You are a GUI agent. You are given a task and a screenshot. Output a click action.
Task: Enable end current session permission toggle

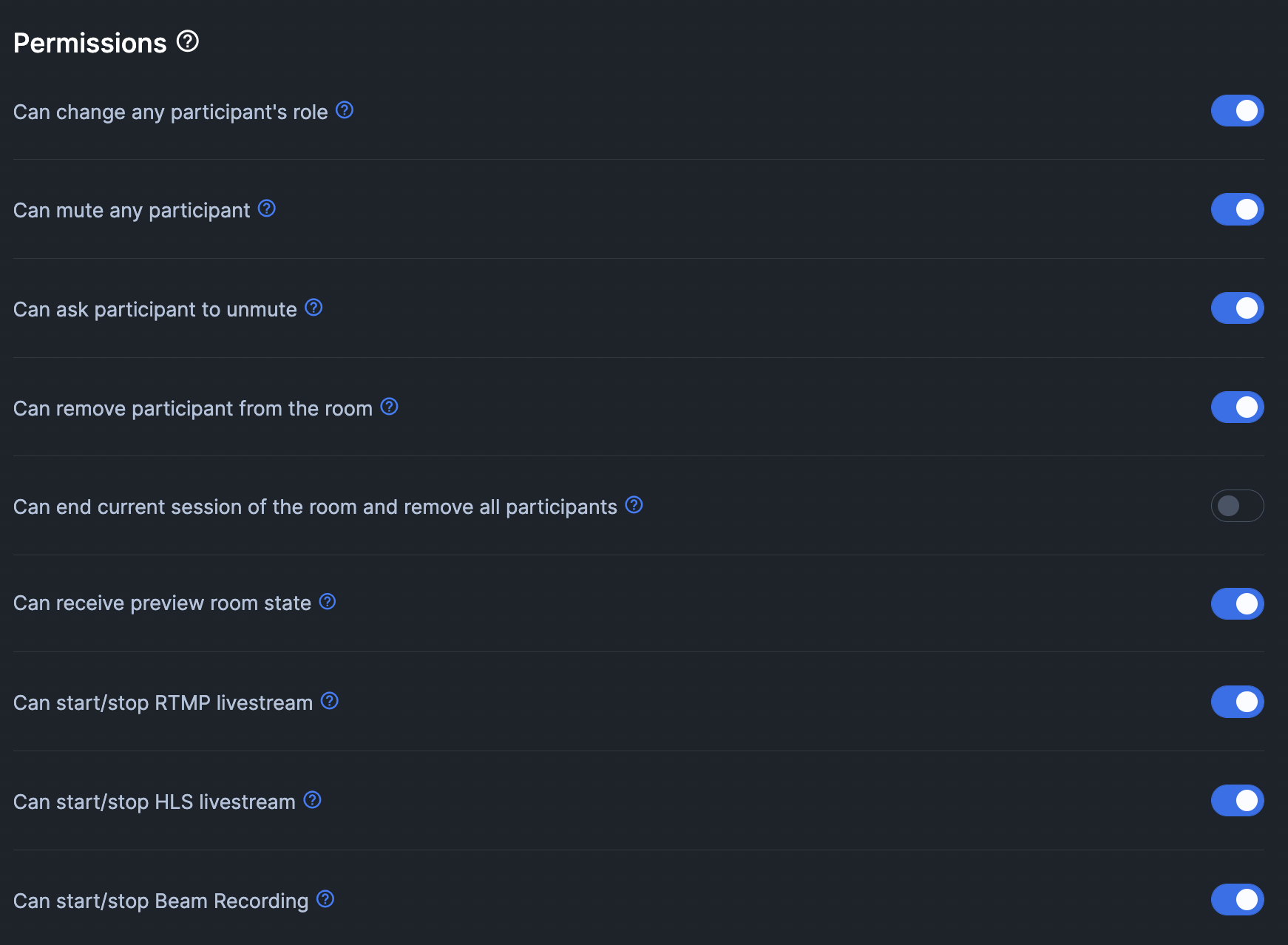1237,506
